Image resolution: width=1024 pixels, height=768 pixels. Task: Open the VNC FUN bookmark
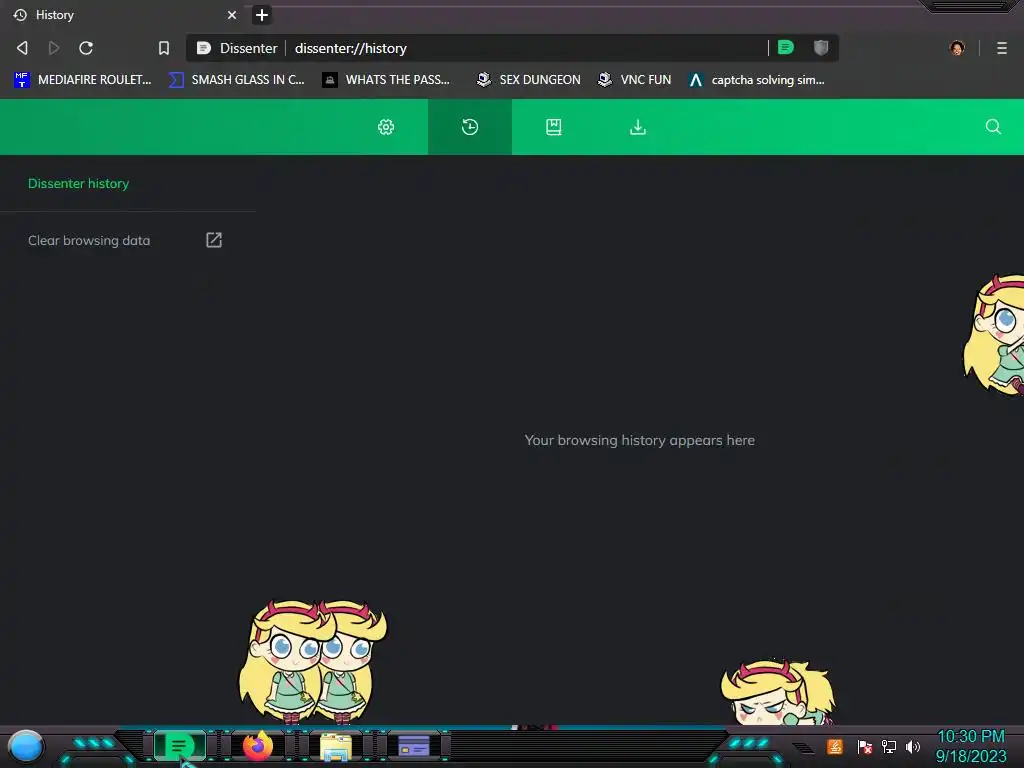634,80
